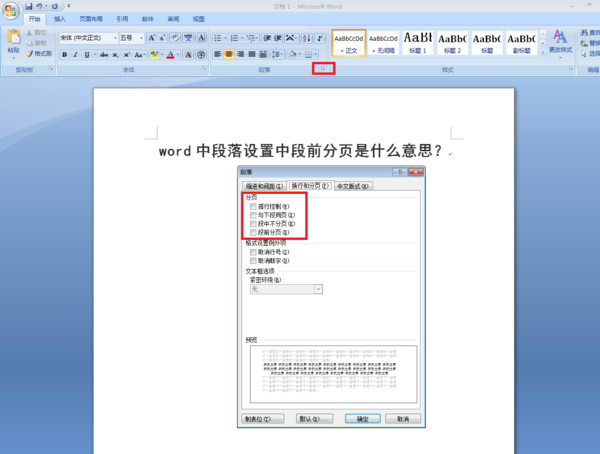Expand the Clipboard group dialog launcher
Screen dimensions: 600x454
pos(51,69)
